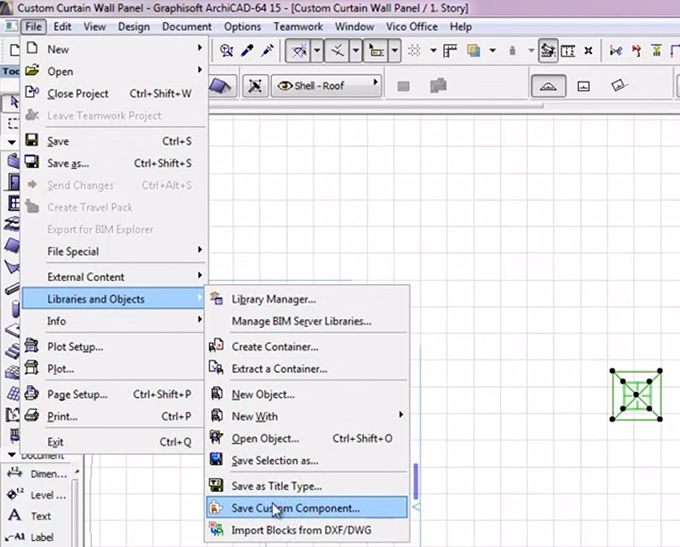
Task: Expand the Open submenu
Action: tap(113, 71)
